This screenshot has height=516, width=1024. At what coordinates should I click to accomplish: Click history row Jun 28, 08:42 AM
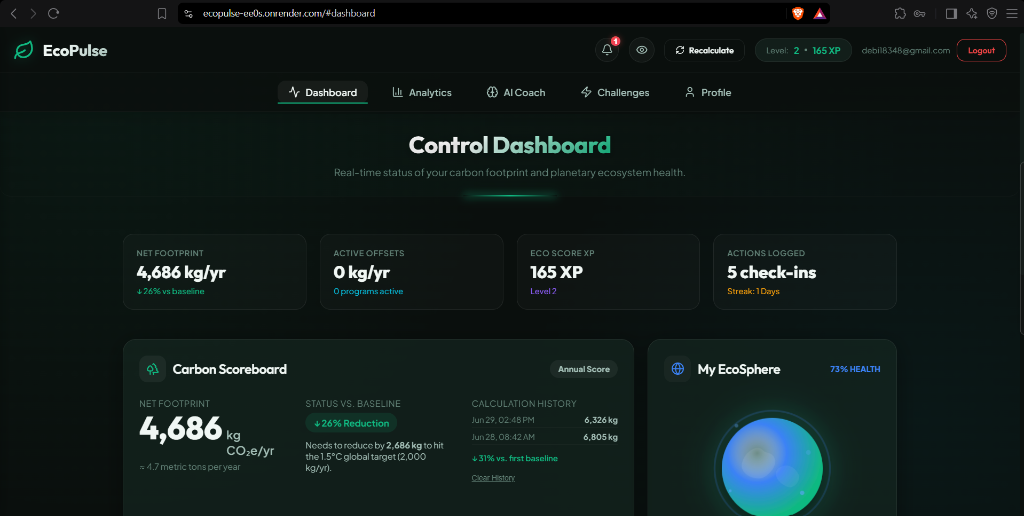[x=544, y=437]
